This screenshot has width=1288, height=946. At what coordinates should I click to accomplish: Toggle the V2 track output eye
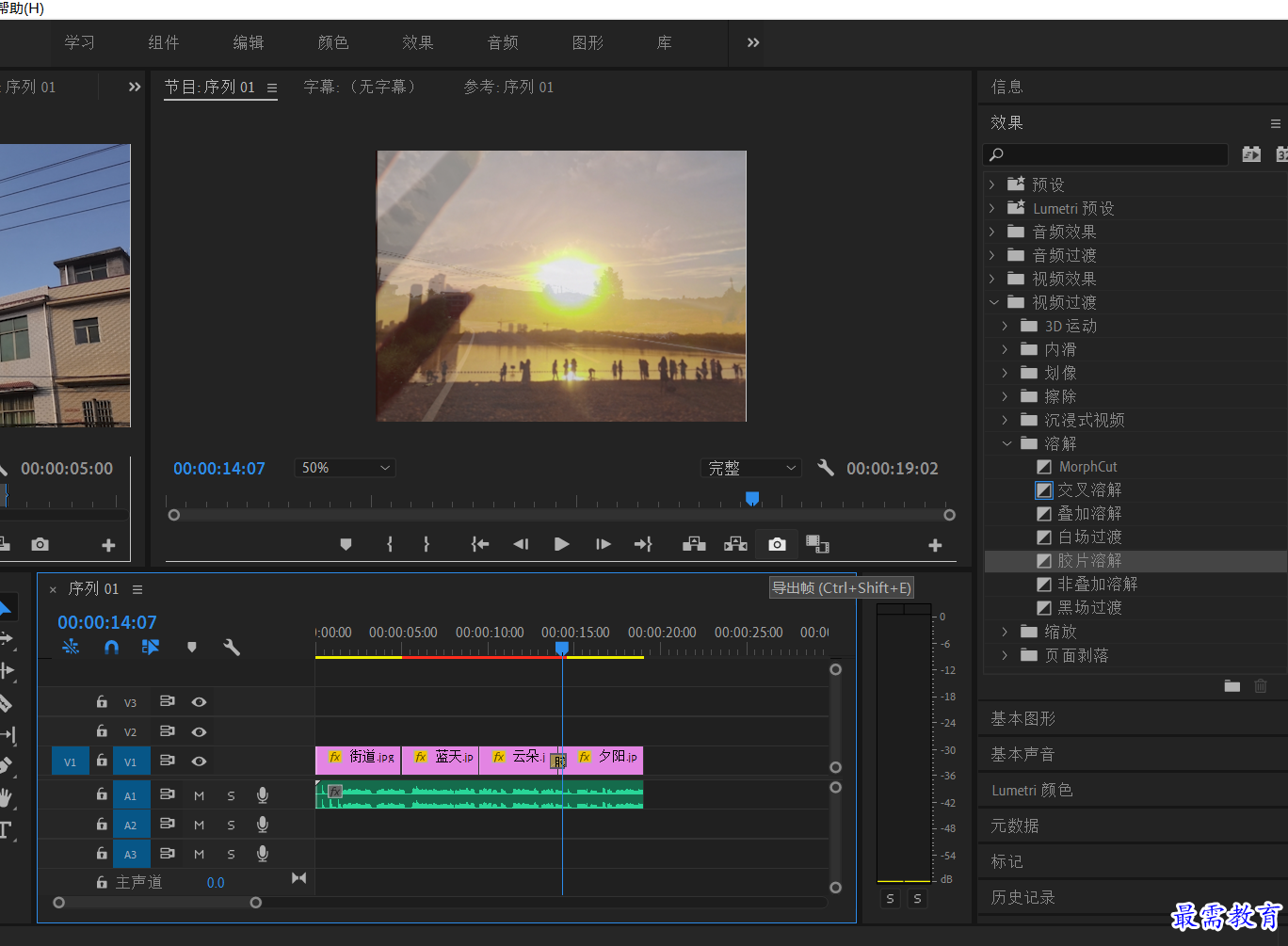tap(199, 731)
